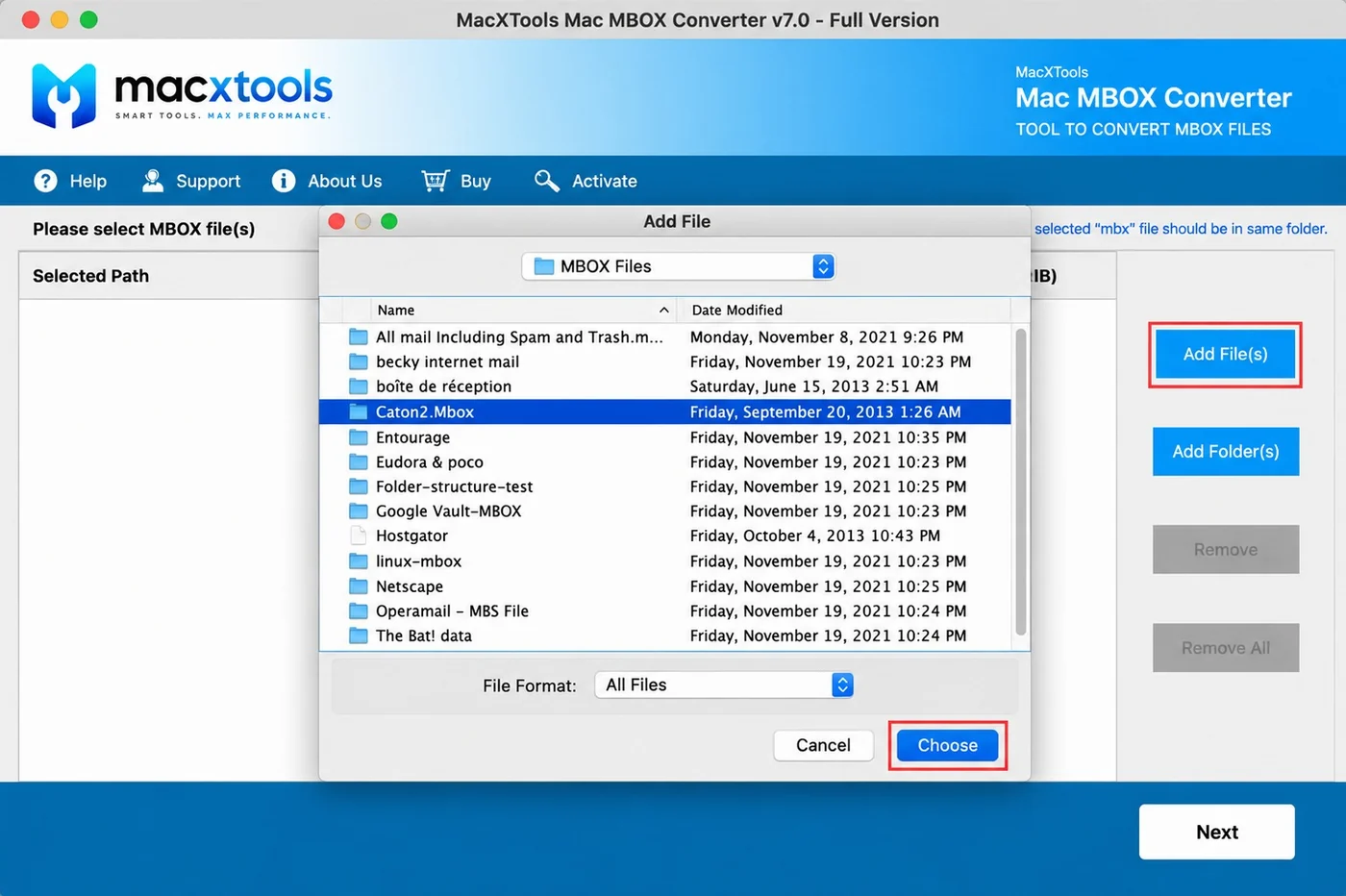Select the row named linux-mbox
1346x896 pixels.
[665, 561]
